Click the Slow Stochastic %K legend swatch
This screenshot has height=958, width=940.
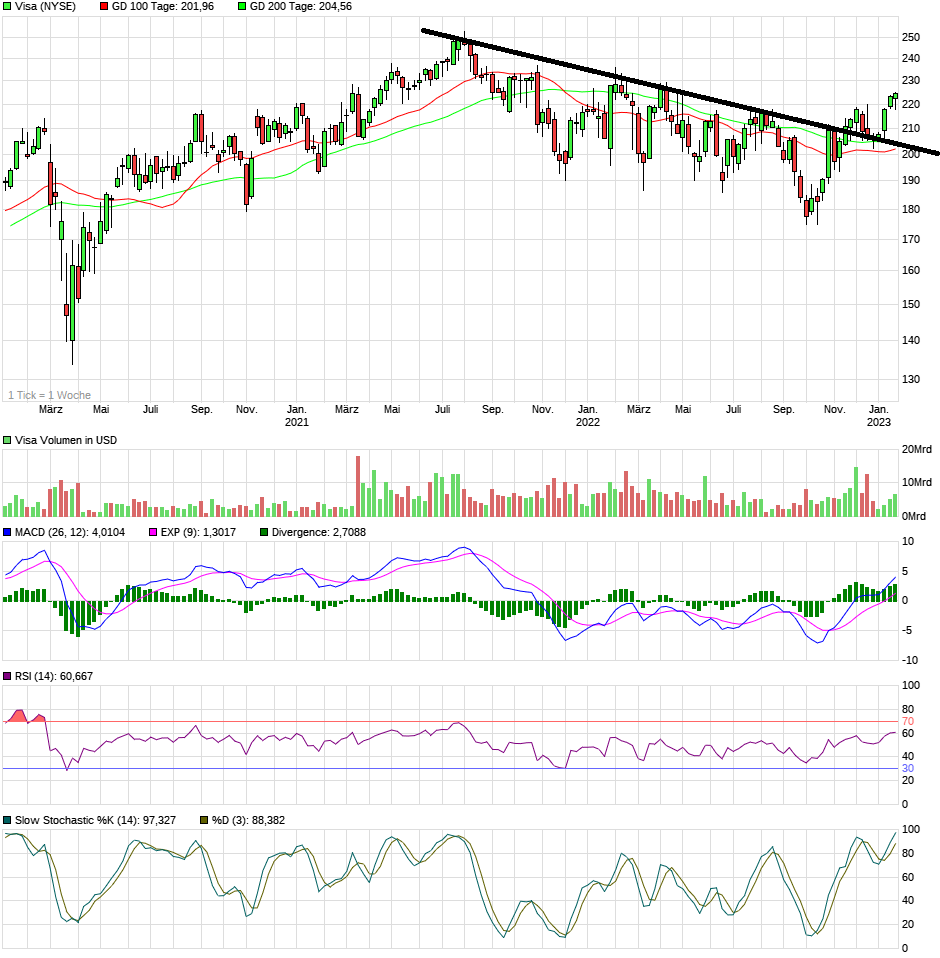click(x=8, y=820)
